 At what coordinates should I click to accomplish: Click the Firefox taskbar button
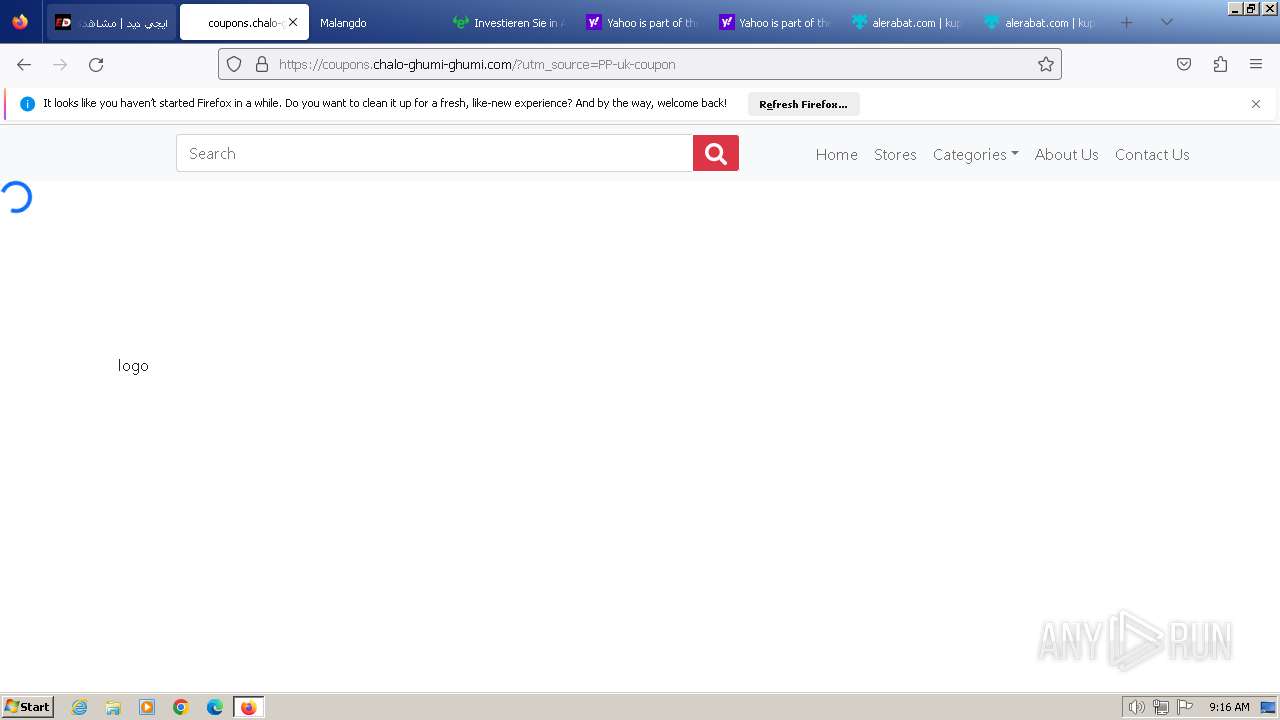pyautogui.click(x=248, y=707)
